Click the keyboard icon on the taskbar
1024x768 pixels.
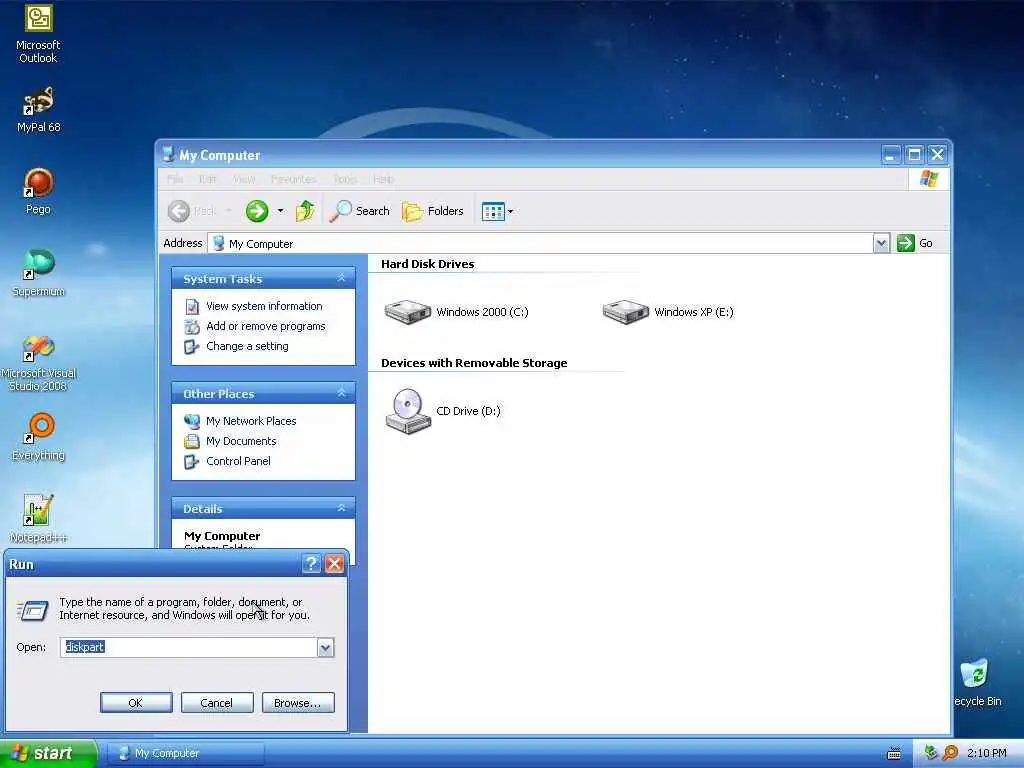[894, 754]
